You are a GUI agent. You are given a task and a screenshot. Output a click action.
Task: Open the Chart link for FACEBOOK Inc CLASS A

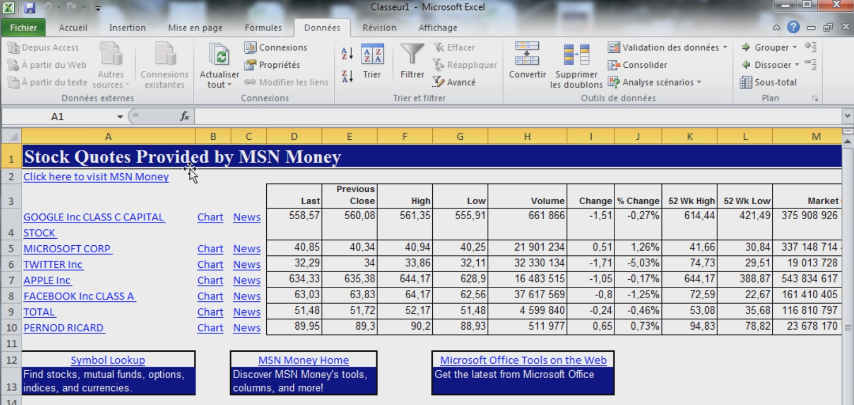(210, 296)
